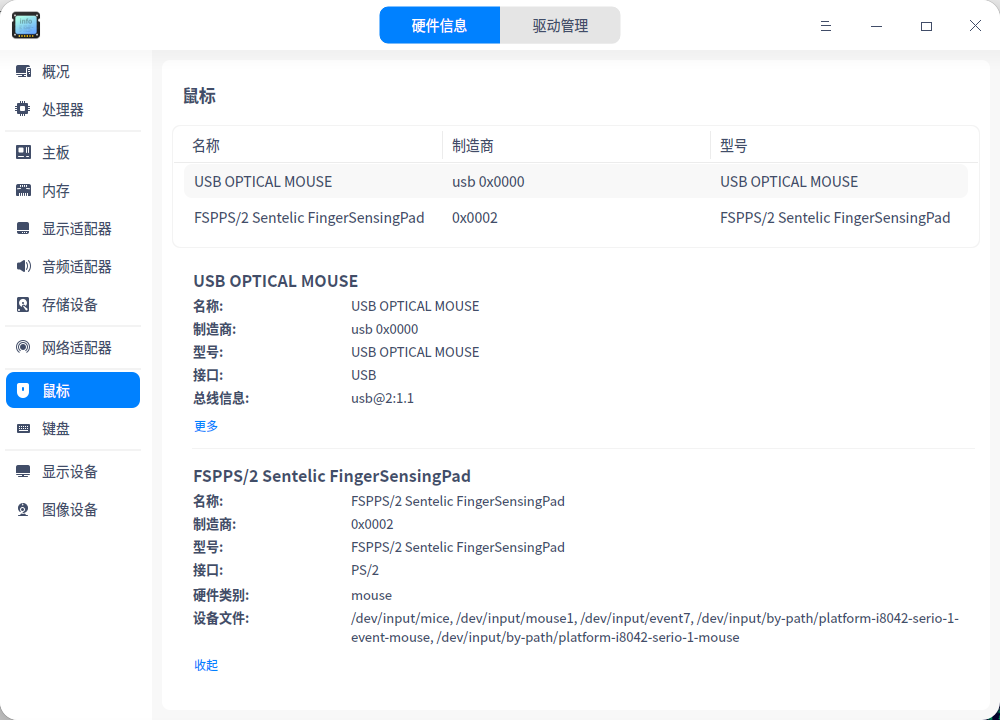
Task: Switch to the 驱动管理 tab
Action: tap(560, 24)
